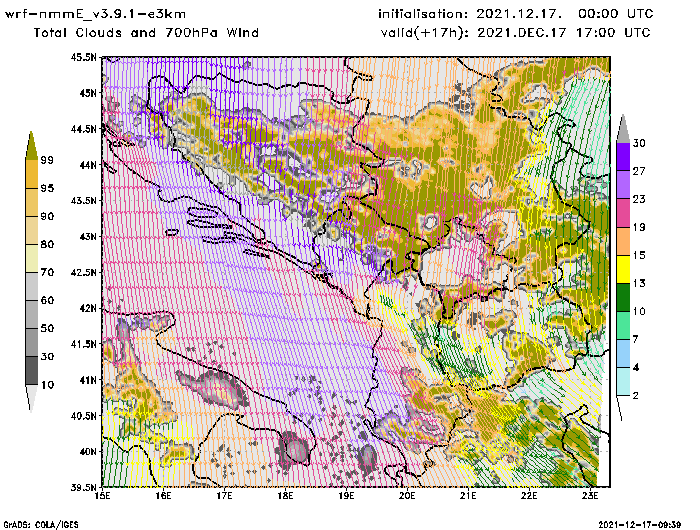Select the light blue 4–7 wind swatch

click(x=623, y=354)
